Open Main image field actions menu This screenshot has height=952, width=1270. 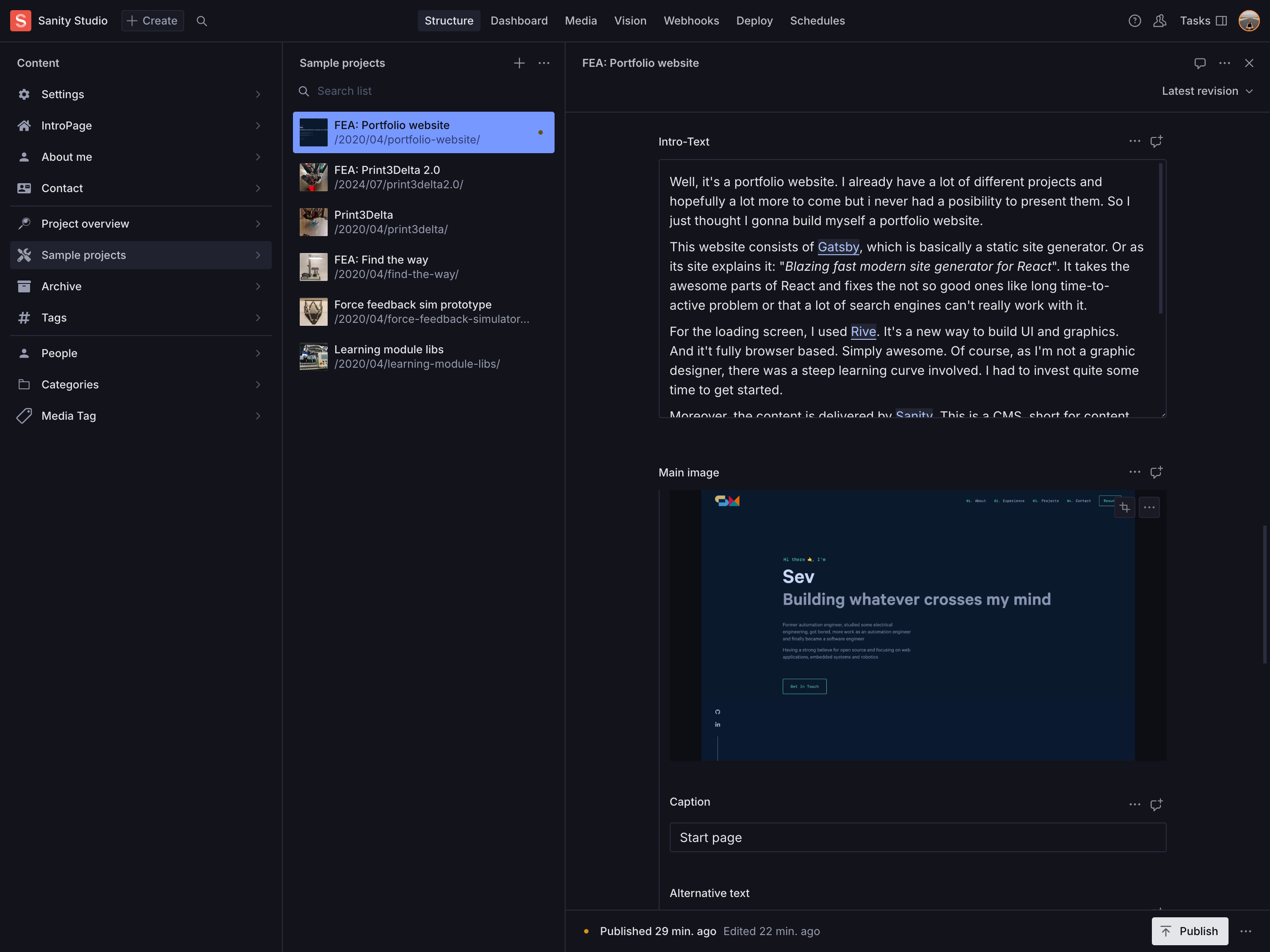click(1135, 472)
